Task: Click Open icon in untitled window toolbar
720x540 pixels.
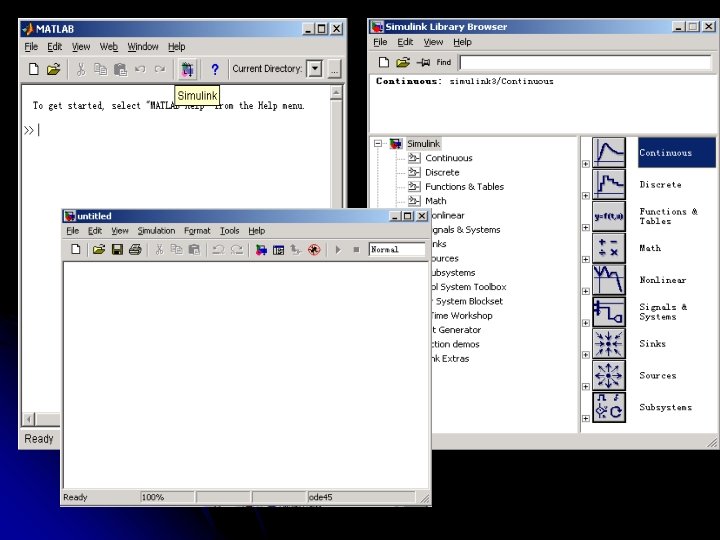Action: pos(99,249)
